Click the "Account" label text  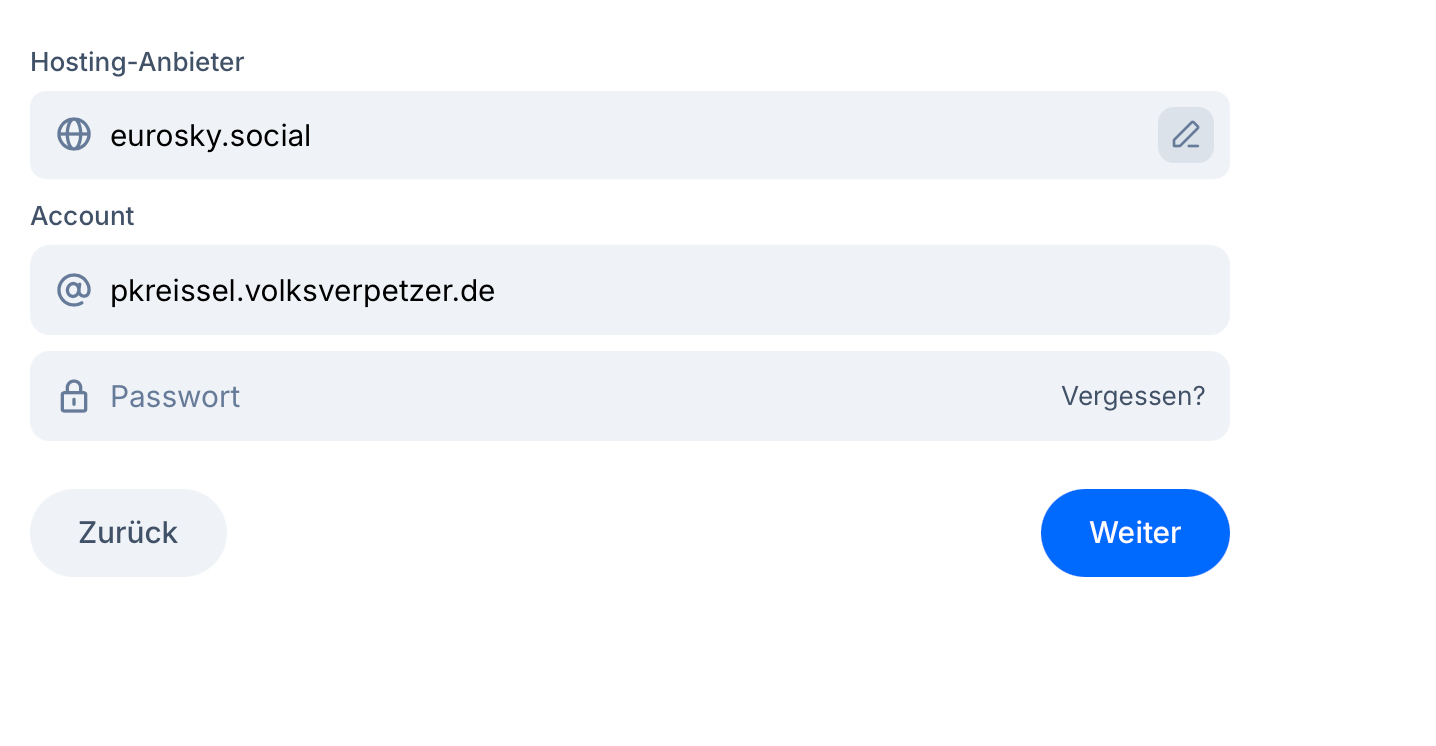pos(82,216)
